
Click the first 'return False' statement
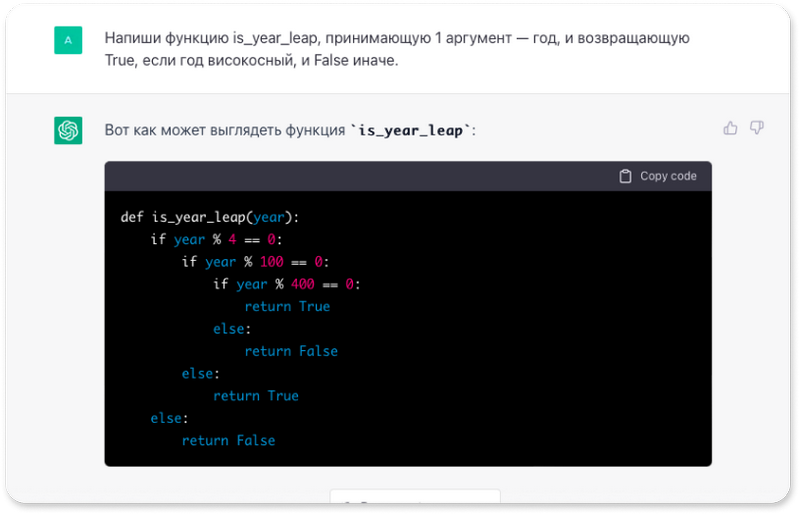pos(291,351)
